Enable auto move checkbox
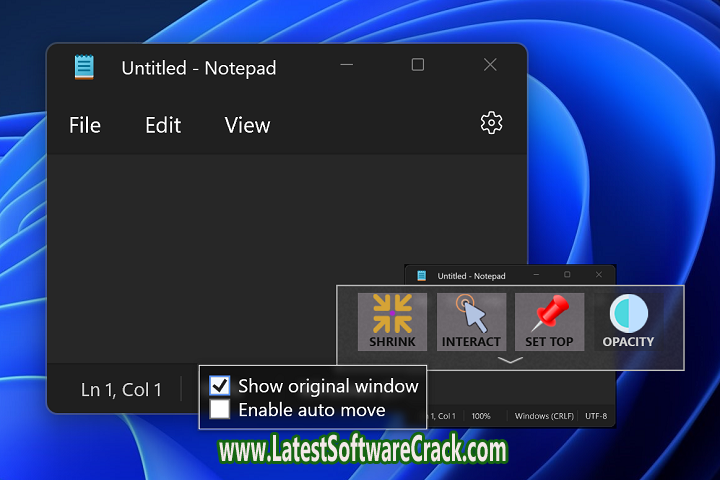 219,409
